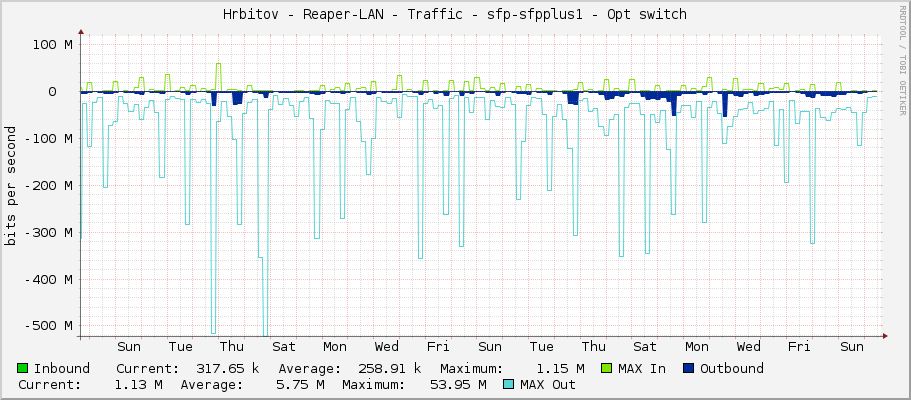This screenshot has height=400, width=911.
Task: Click the first 'Sun' x-axis label
Action: [129, 347]
